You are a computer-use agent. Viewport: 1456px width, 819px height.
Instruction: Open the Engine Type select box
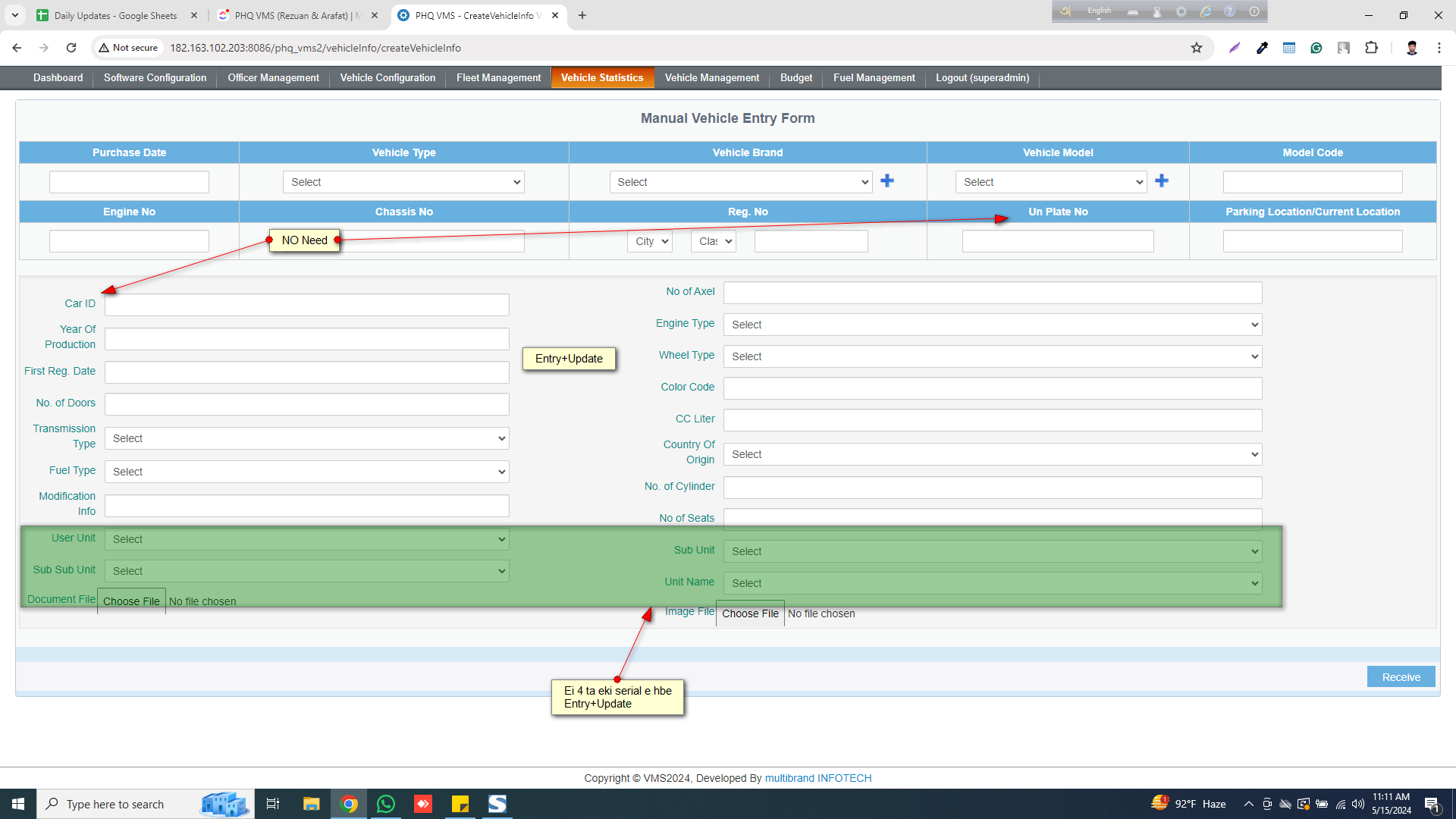pos(992,325)
